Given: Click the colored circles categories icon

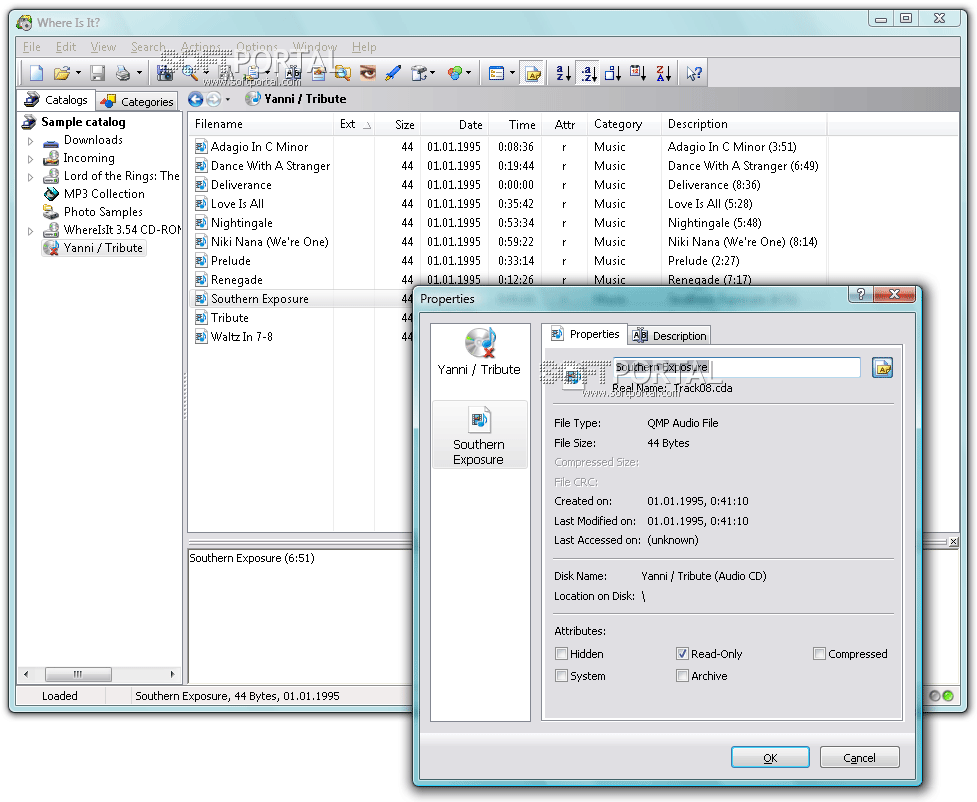Looking at the screenshot, I should (455, 74).
